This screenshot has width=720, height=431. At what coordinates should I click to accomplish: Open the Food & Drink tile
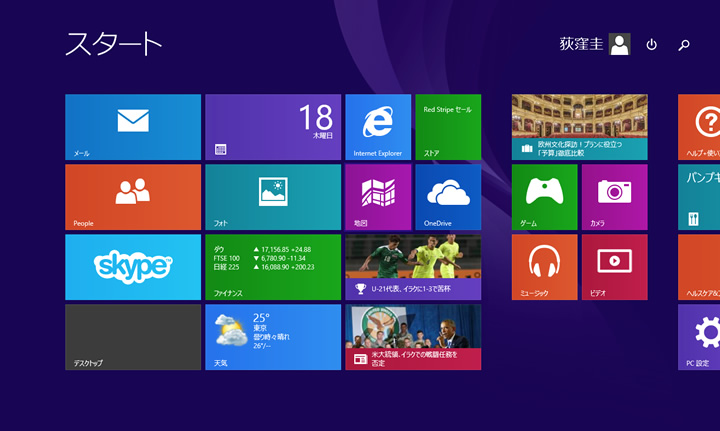click(699, 197)
